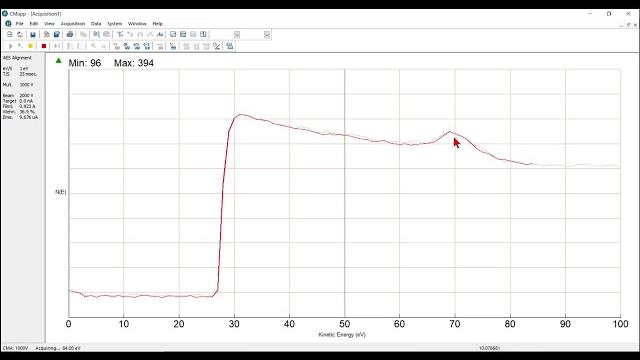
Task: Click the app icon in title bar
Action: coord(5,13)
